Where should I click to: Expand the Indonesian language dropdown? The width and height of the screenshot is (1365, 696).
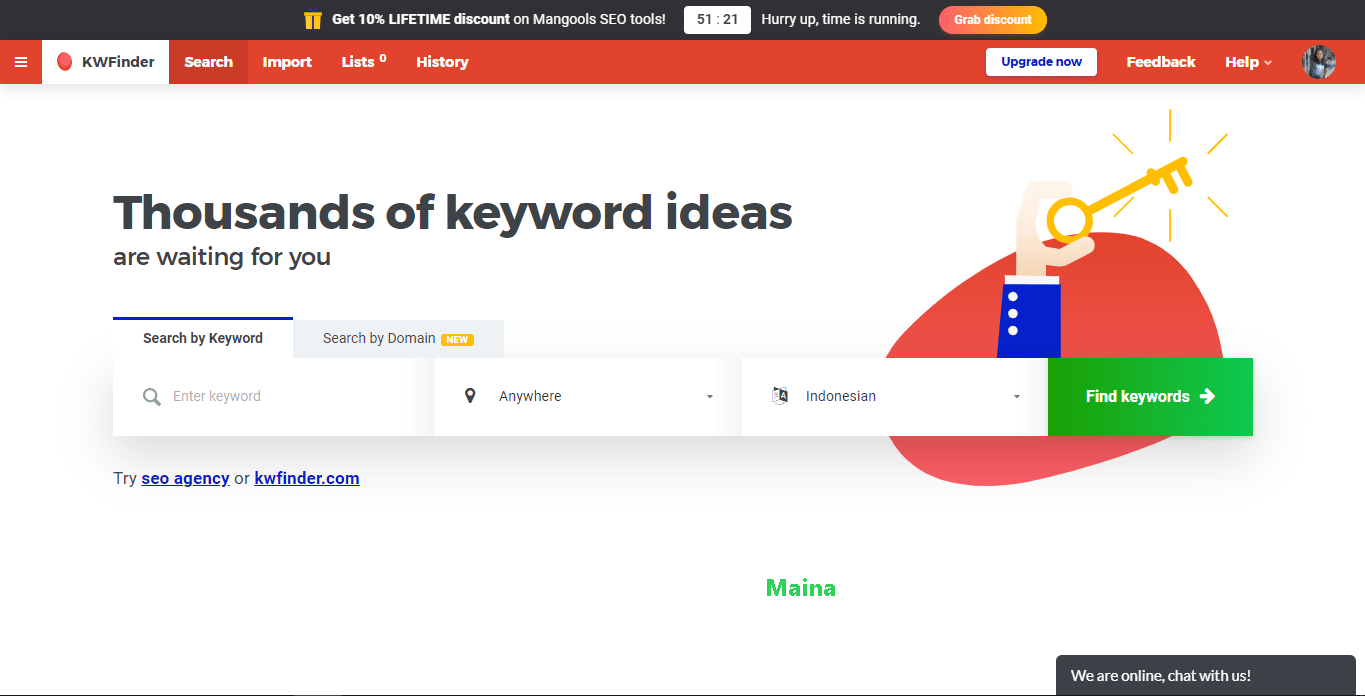[895, 397]
